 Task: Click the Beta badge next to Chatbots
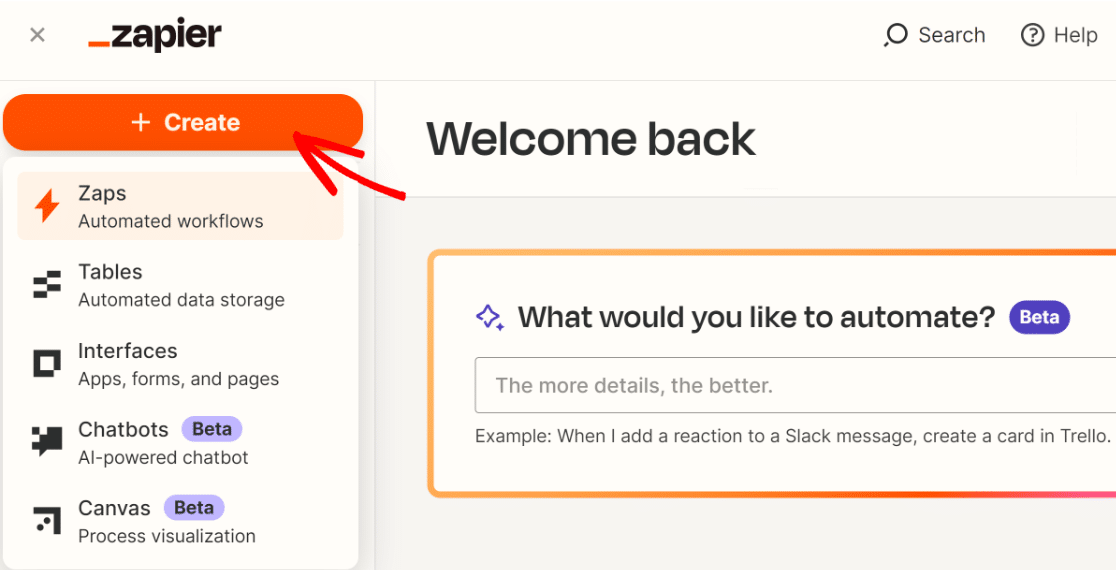click(x=211, y=429)
